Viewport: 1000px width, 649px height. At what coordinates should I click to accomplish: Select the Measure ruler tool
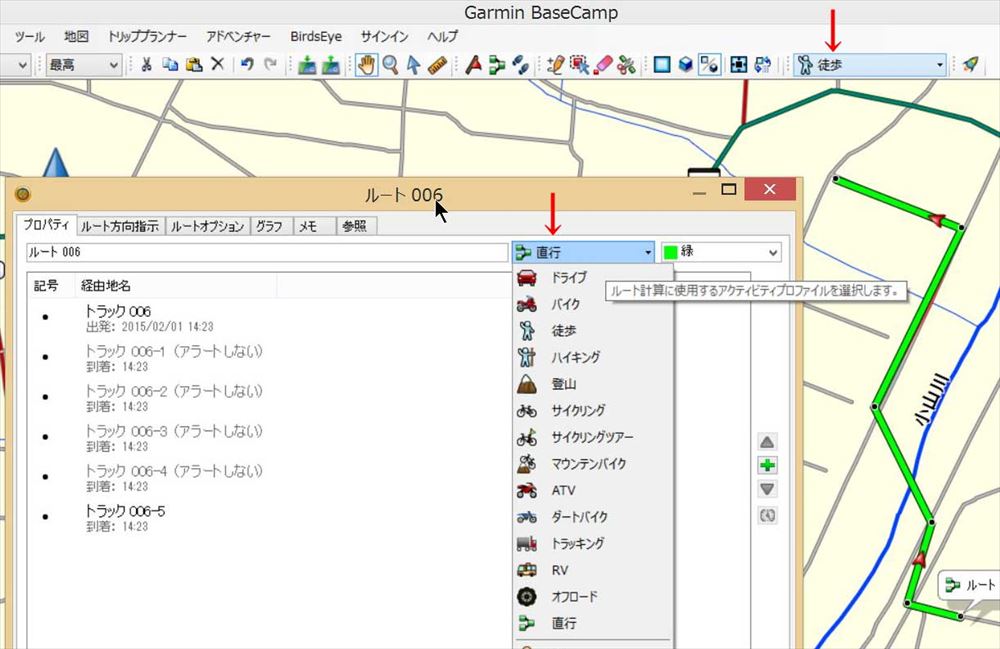pyautogui.click(x=438, y=65)
